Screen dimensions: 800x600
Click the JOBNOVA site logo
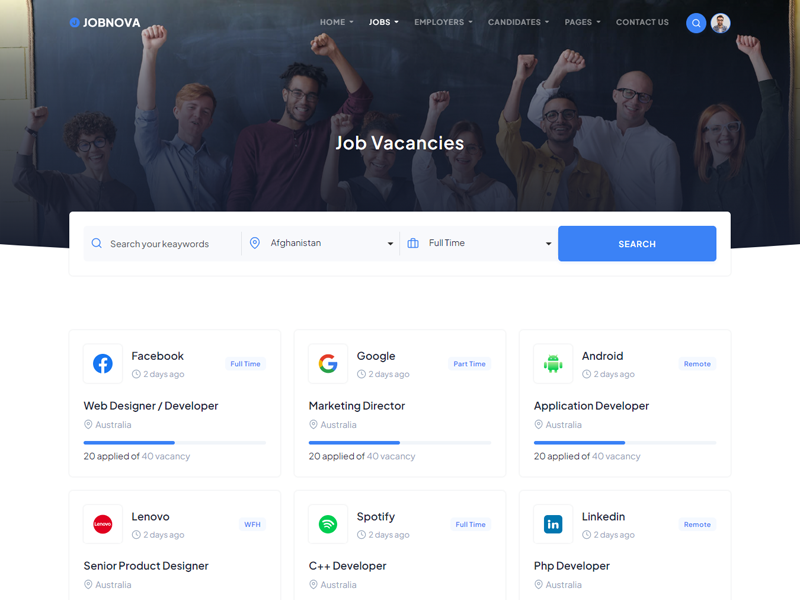pyautogui.click(x=105, y=22)
